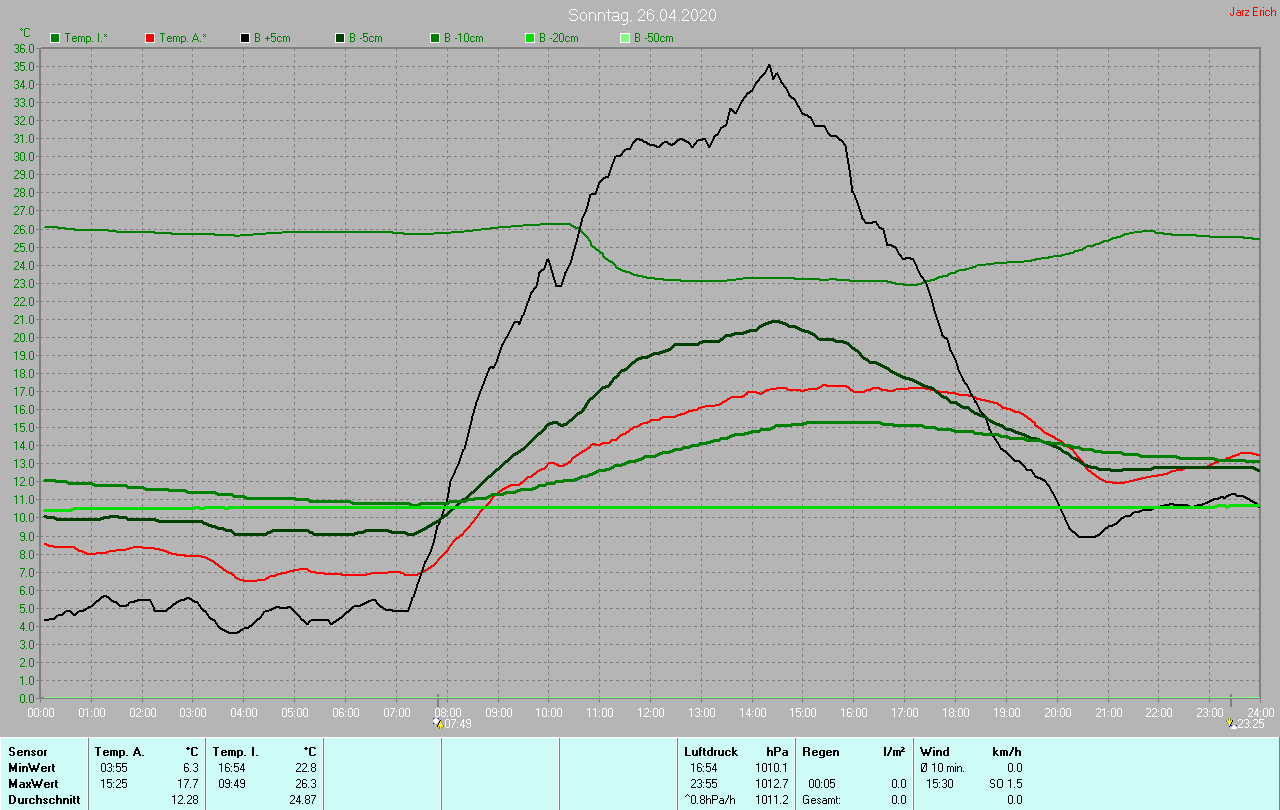Click the Temp. I. column header in table
This screenshot has height=810, width=1280.
tap(236, 752)
